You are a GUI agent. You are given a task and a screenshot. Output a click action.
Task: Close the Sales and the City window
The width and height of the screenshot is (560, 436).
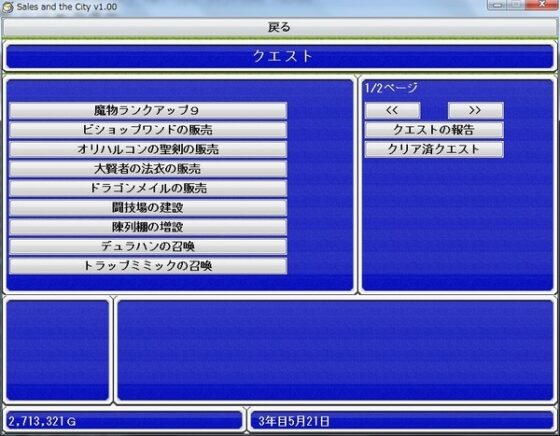[x=541, y=4]
